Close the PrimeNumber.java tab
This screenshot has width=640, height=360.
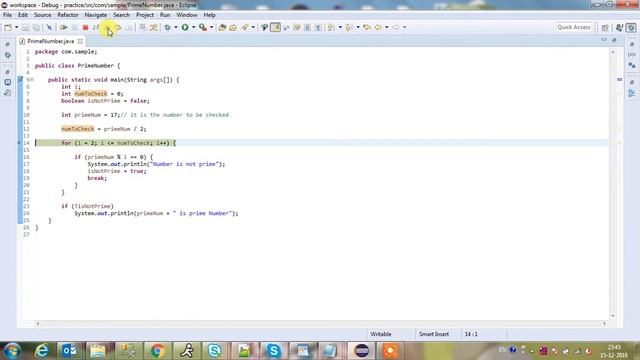pyautogui.click(x=80, y=41)
